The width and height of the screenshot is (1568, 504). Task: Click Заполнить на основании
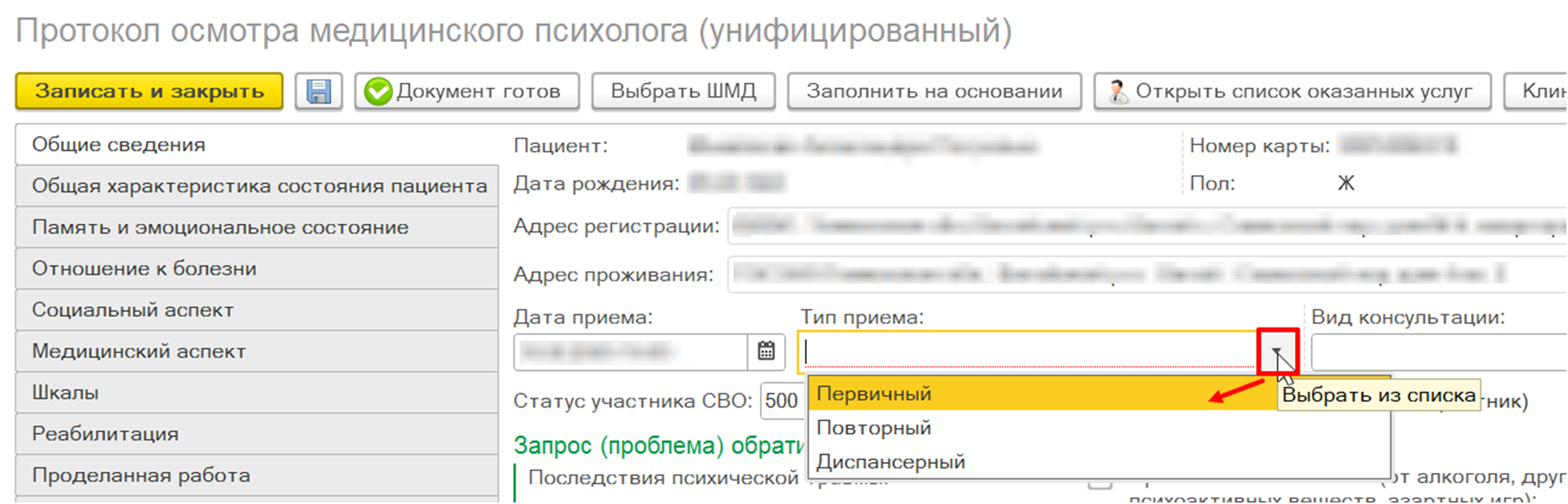[934, 92]
